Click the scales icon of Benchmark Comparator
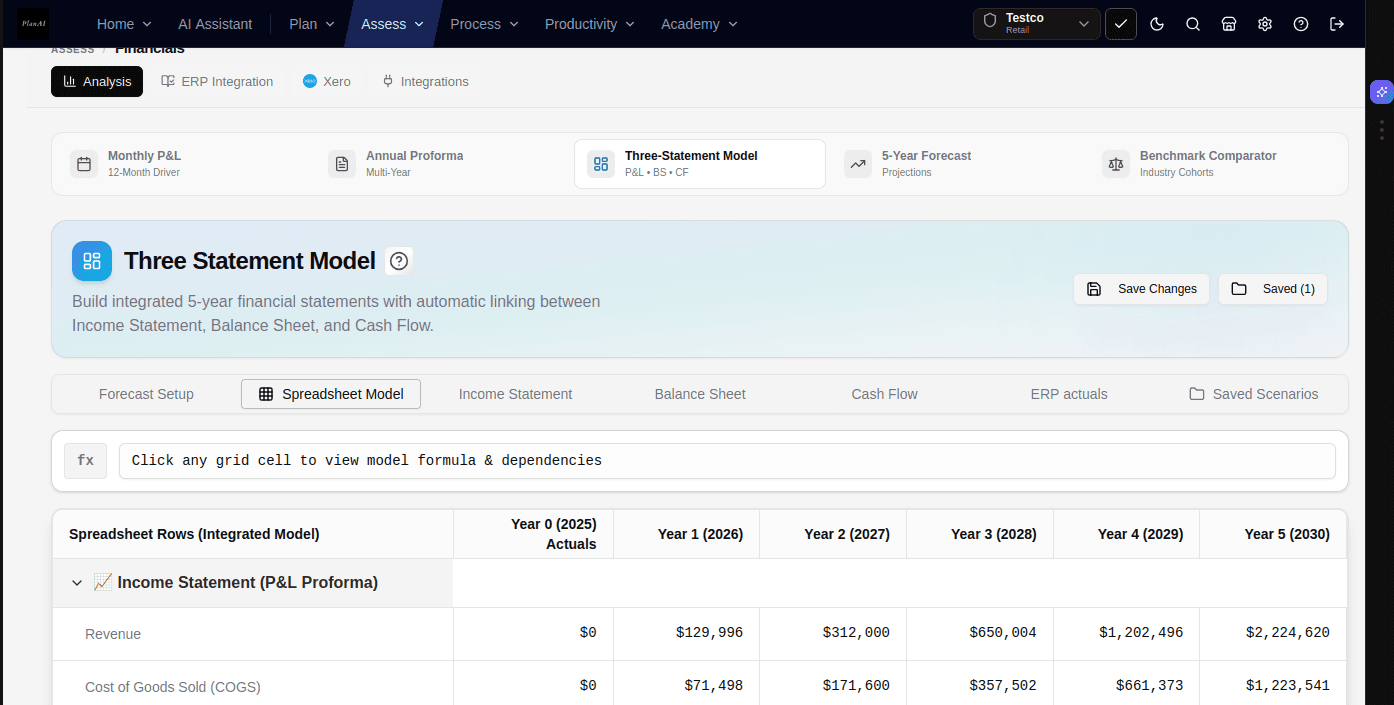Viewport: 1394px width, 705px height. pyautogui.click(x=1116, y=164)
